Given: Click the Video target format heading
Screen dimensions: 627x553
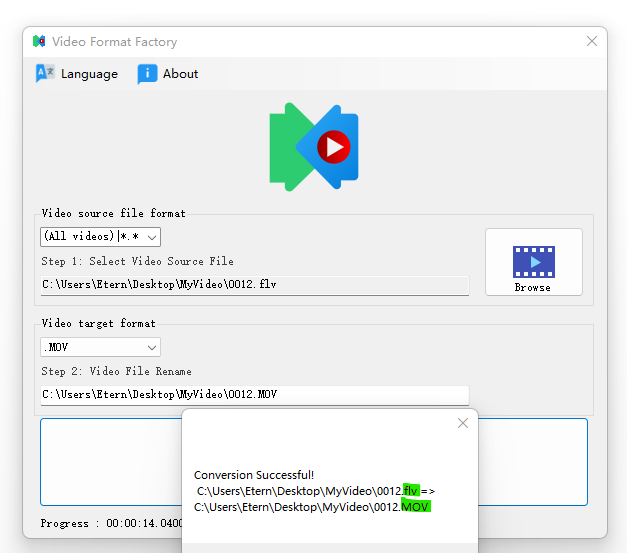Looking at the screenshot, I should pos(98,323).
